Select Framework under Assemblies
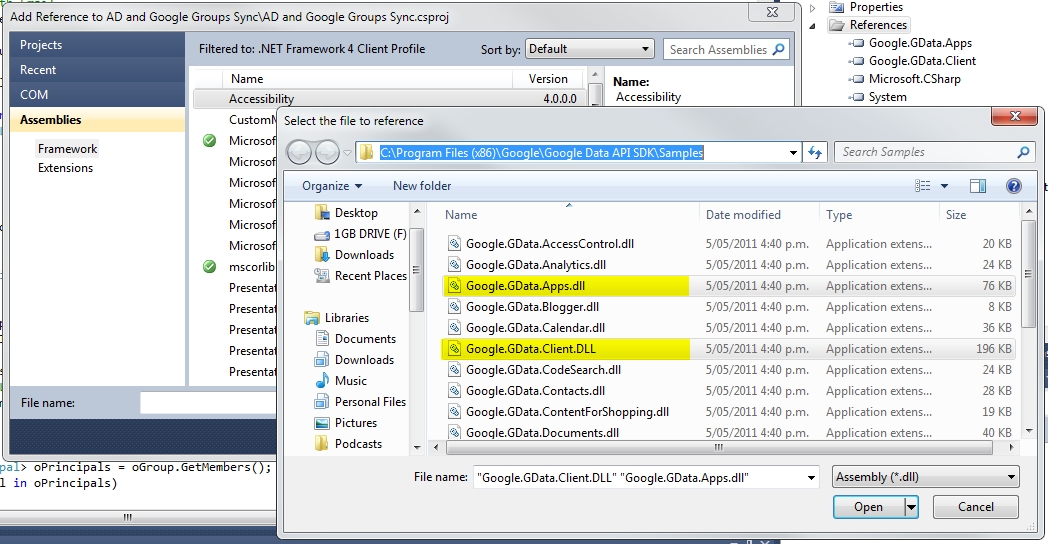 pos(68,149)
